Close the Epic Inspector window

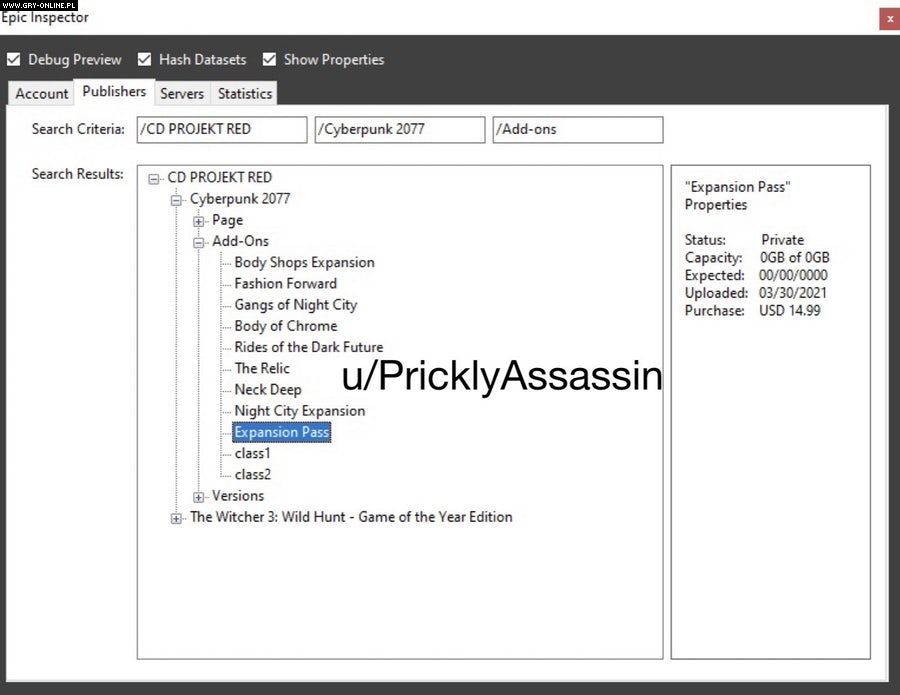[888, 18]
